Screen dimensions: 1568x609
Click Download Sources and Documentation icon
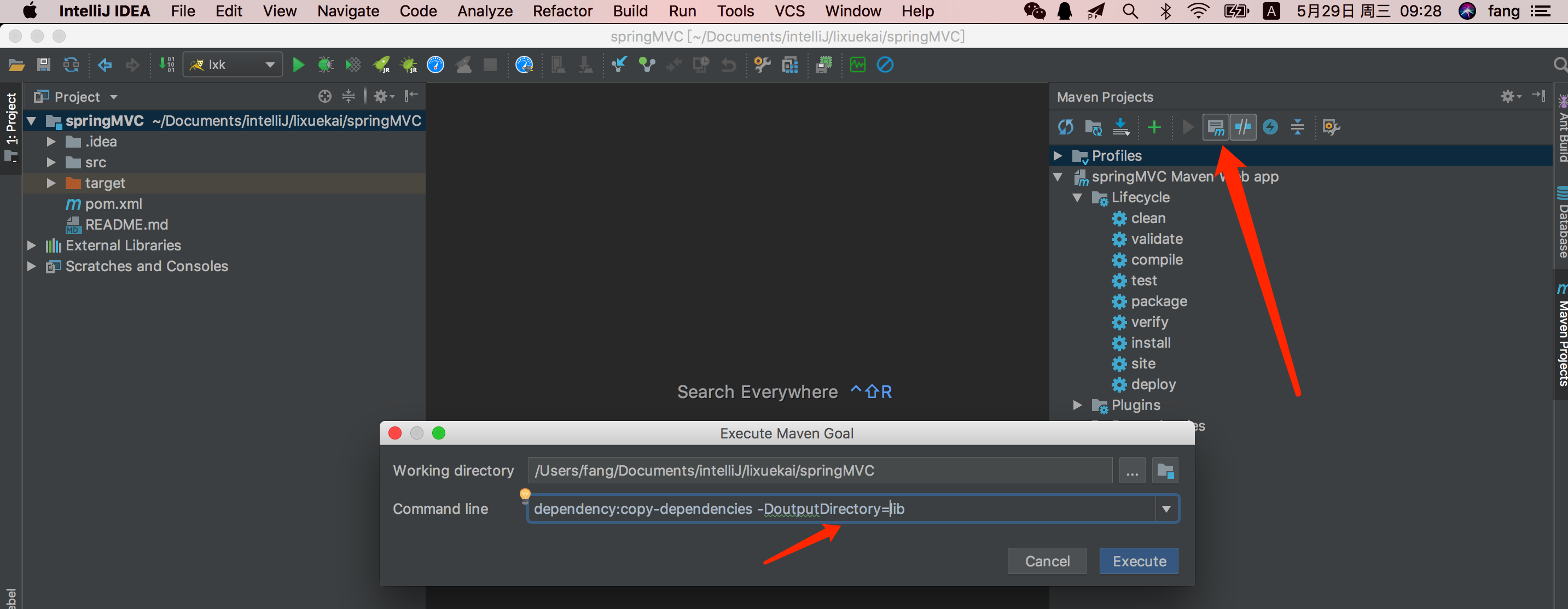coord(1120,127)
